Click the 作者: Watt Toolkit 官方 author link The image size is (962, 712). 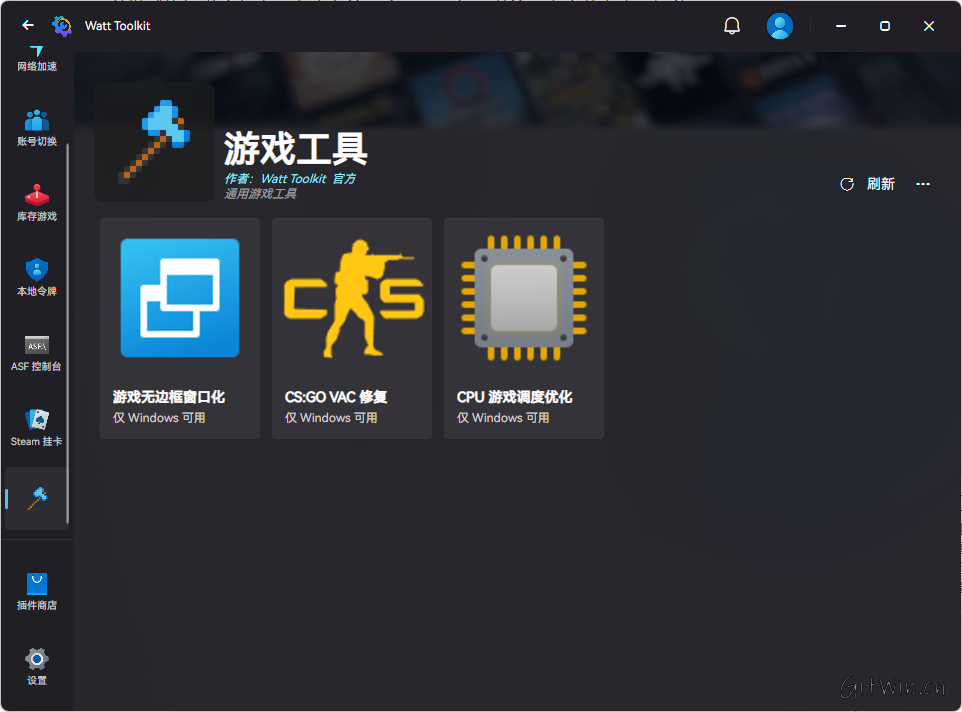tap(290, 178)
